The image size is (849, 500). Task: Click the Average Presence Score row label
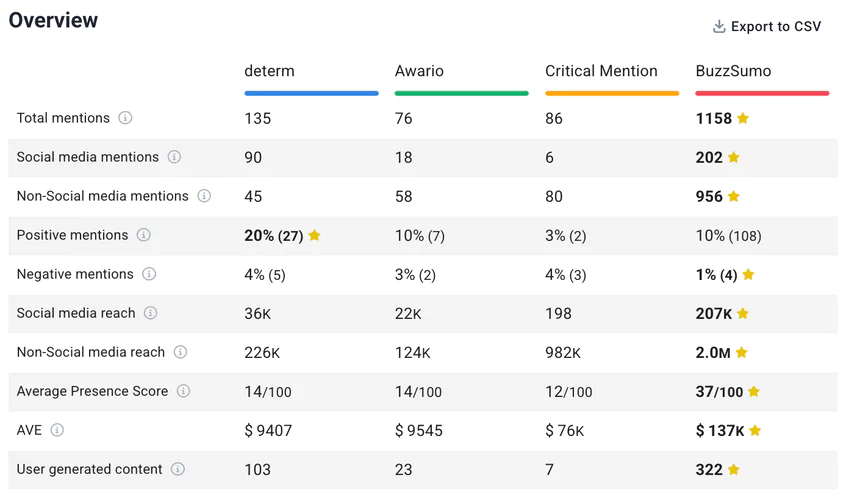[92, 391]
